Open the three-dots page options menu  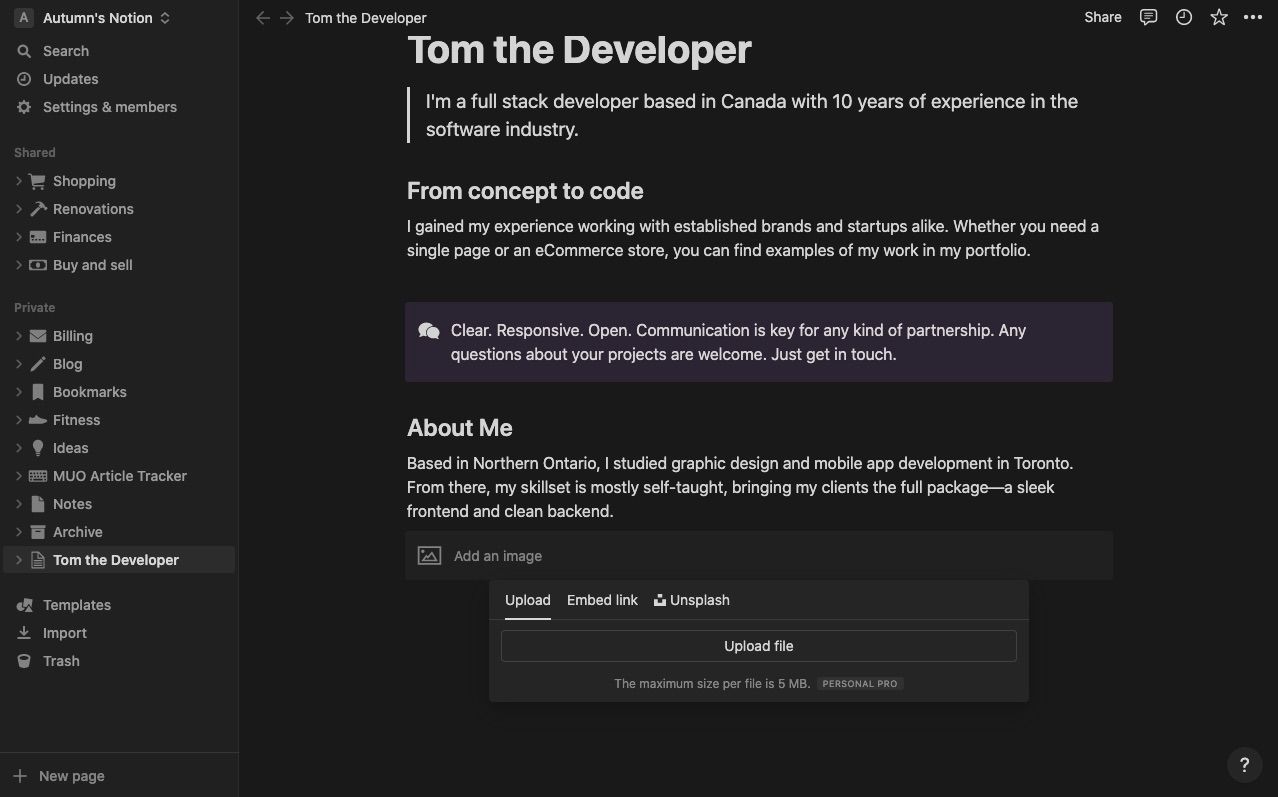coord(1253,17)
